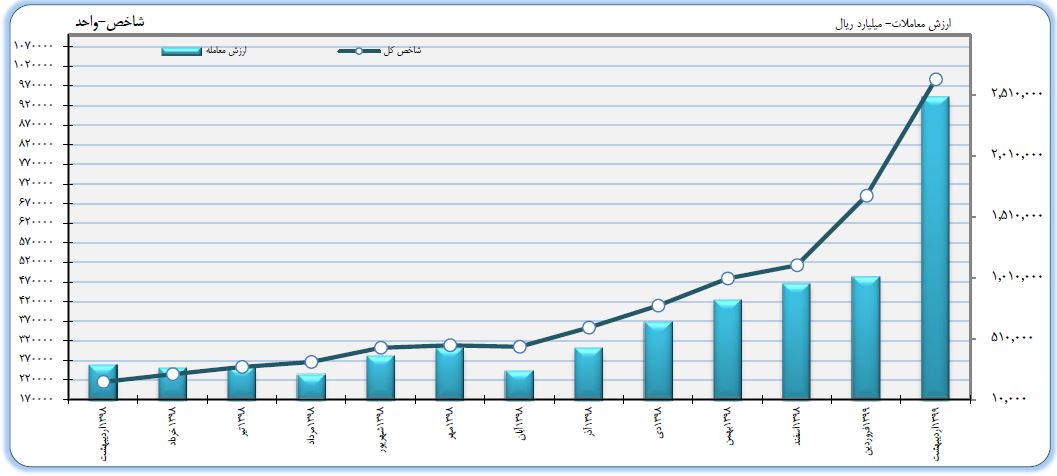
Task: Click the ارزش معامله legend bar swatch
Action: point(181,51)
